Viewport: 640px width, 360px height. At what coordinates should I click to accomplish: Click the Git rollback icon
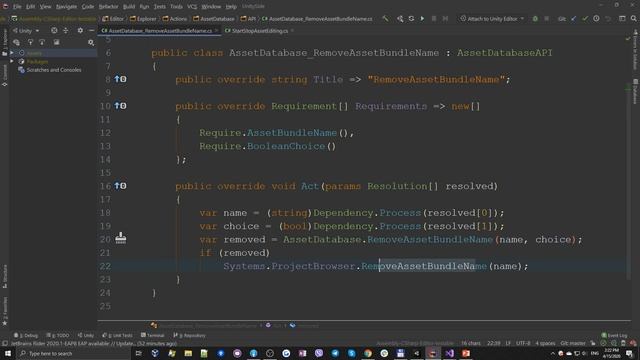[608, 19]
